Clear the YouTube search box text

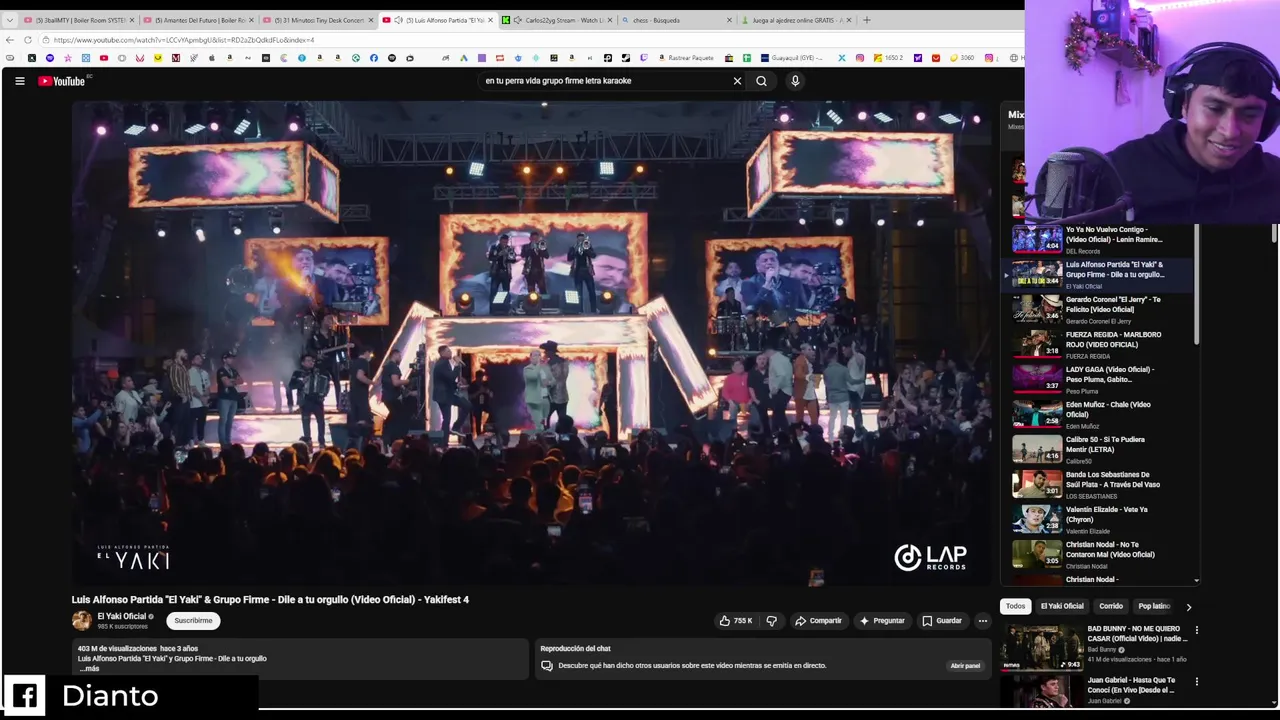737,81
